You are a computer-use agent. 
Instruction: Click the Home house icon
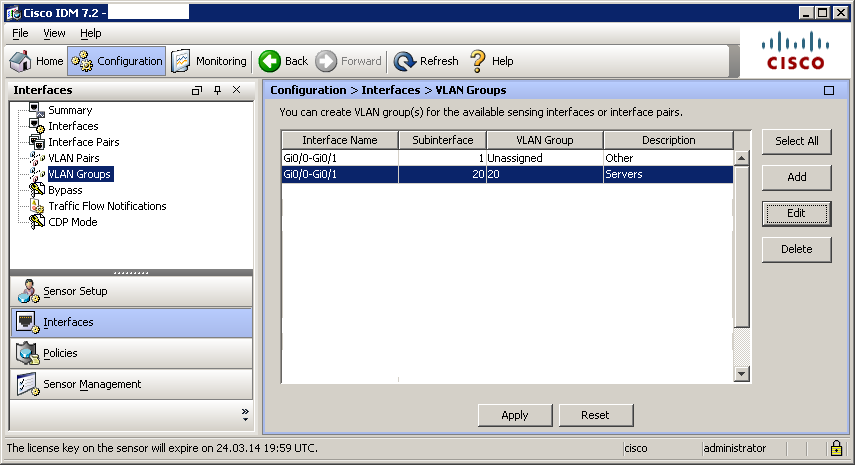click(21, 61)
